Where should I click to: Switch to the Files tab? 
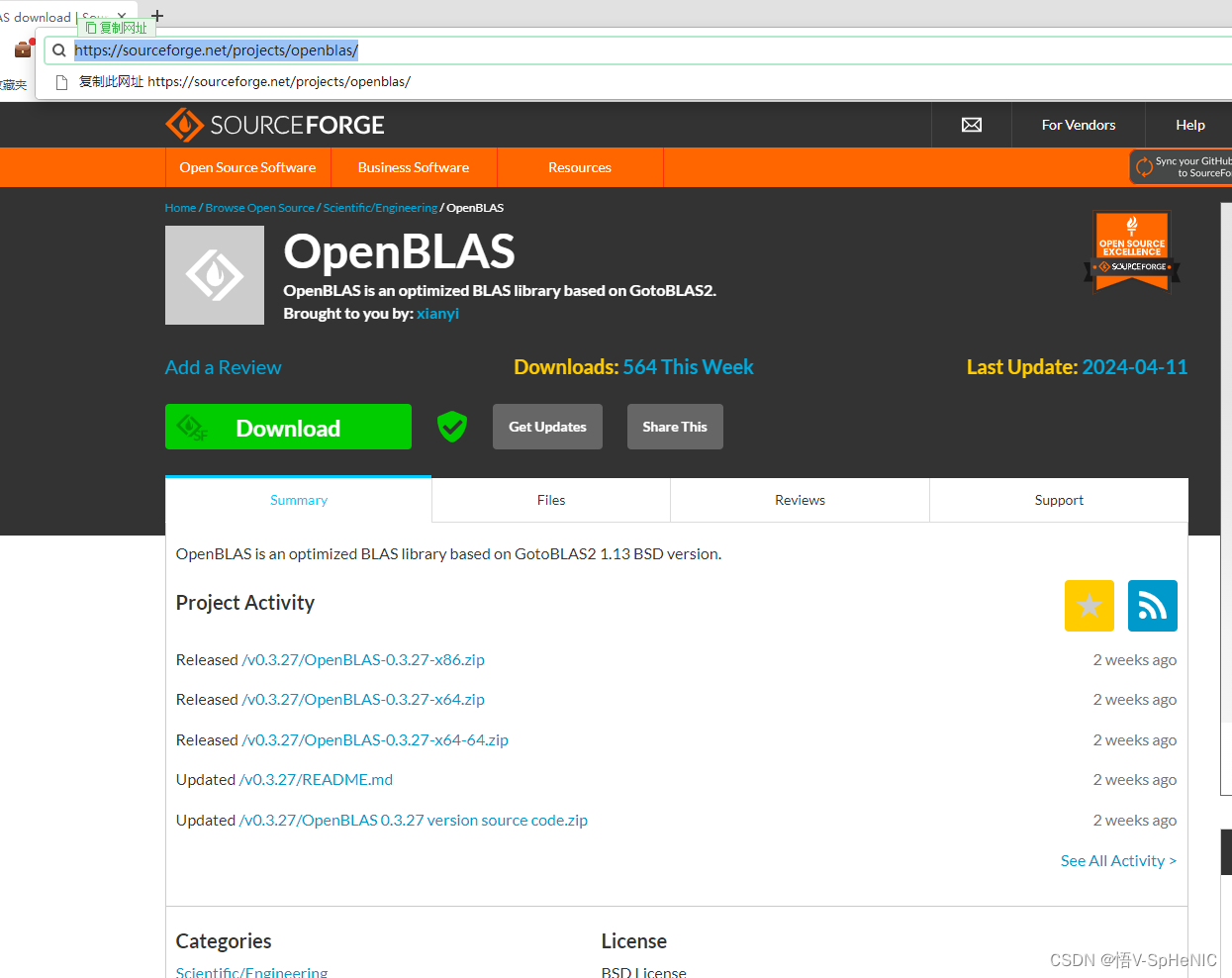point(550,500)
